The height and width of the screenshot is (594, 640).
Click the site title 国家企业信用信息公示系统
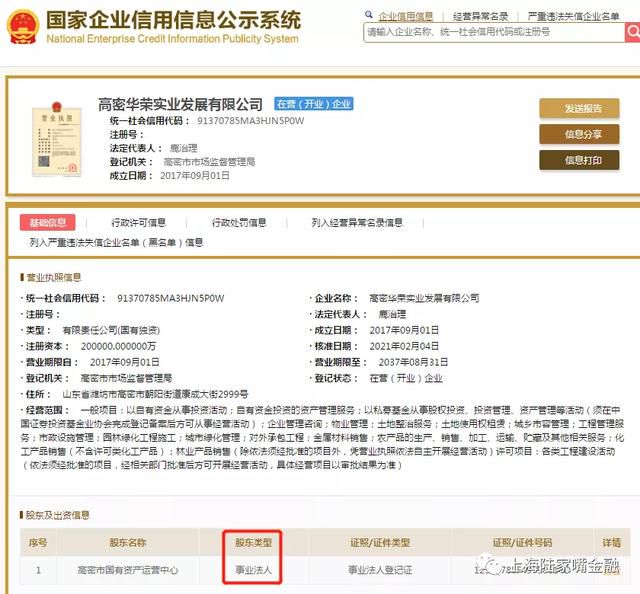click(x=173, y=20)
